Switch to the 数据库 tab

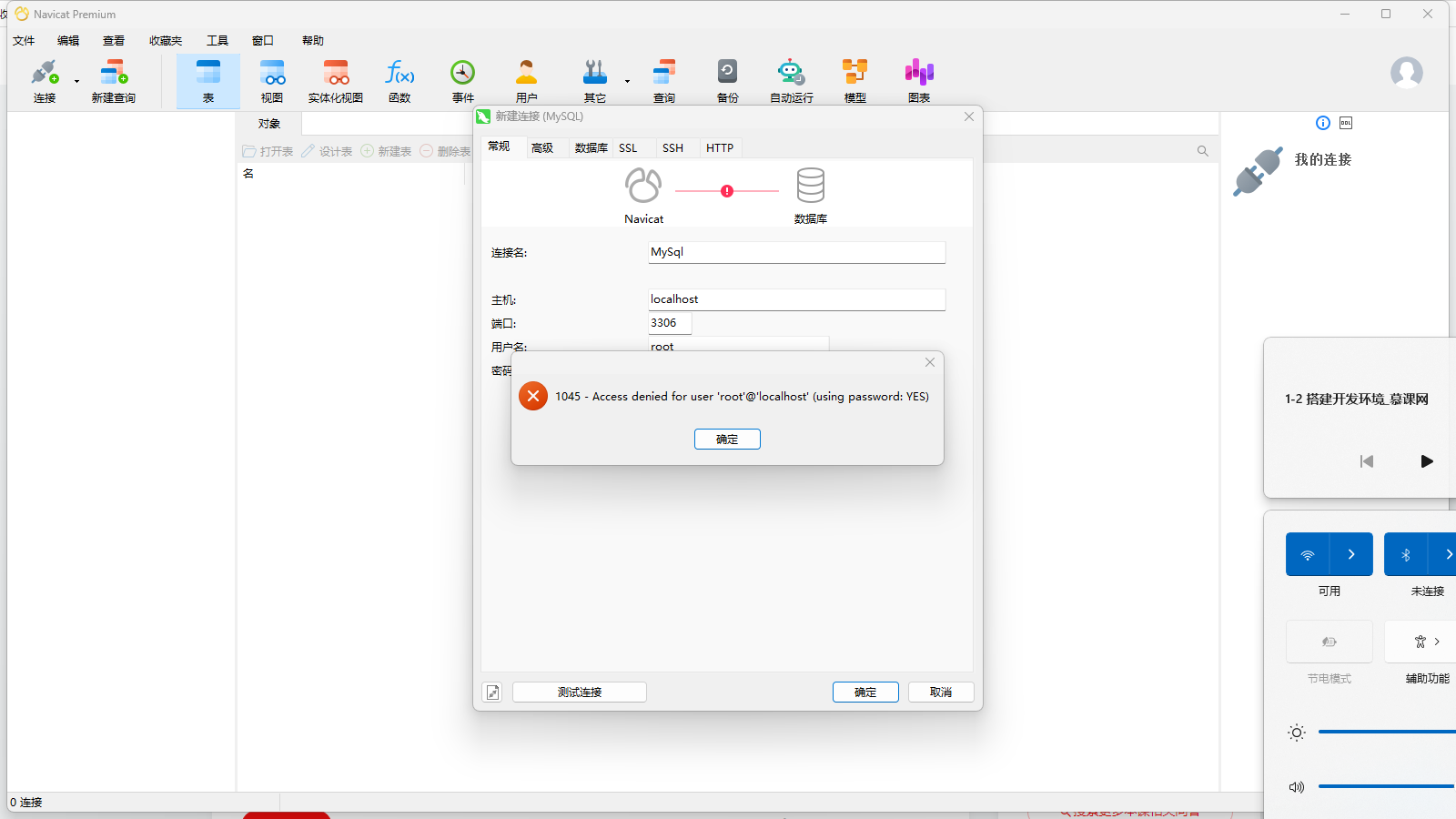591,148
